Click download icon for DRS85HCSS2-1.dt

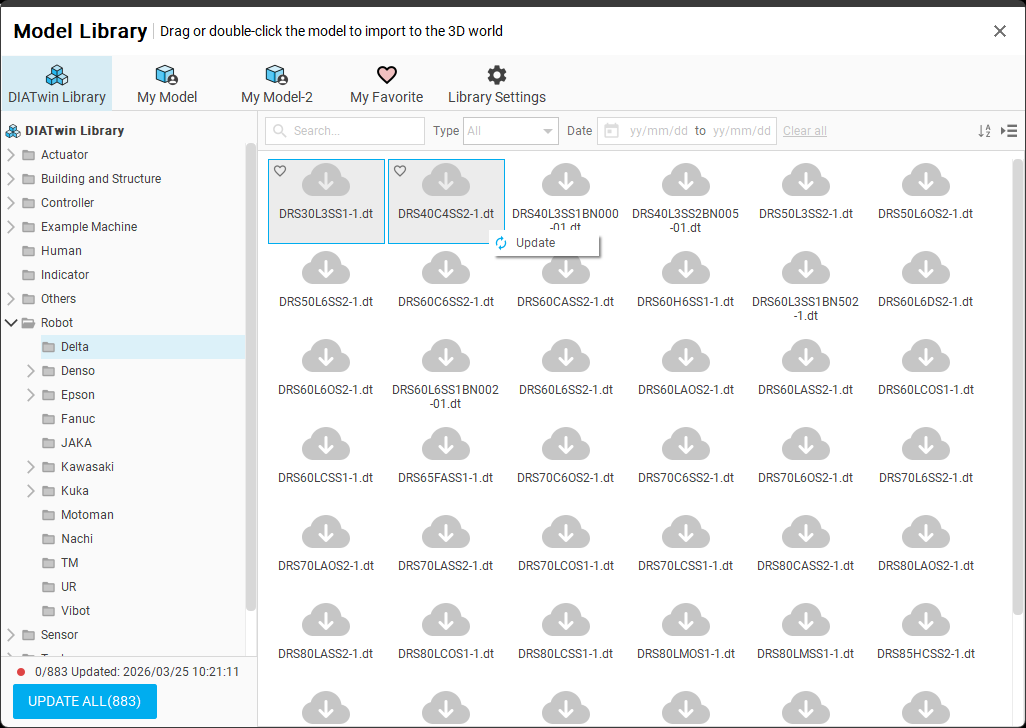926,619
